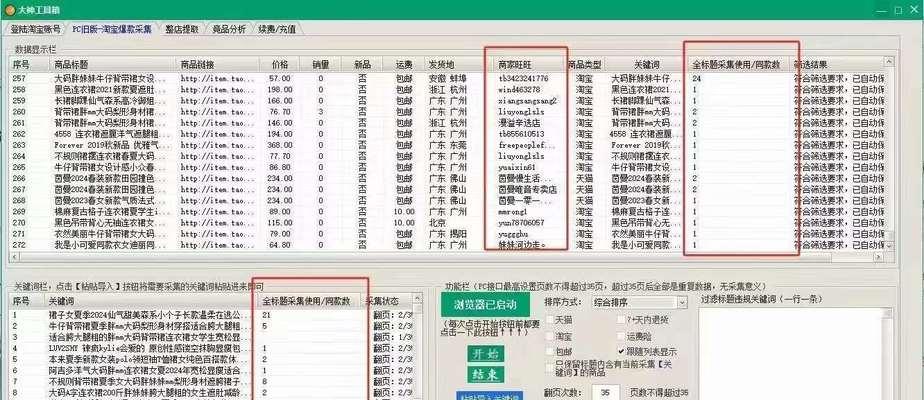Click the blue 粘贴导入关键词 button

coord(489,396)
